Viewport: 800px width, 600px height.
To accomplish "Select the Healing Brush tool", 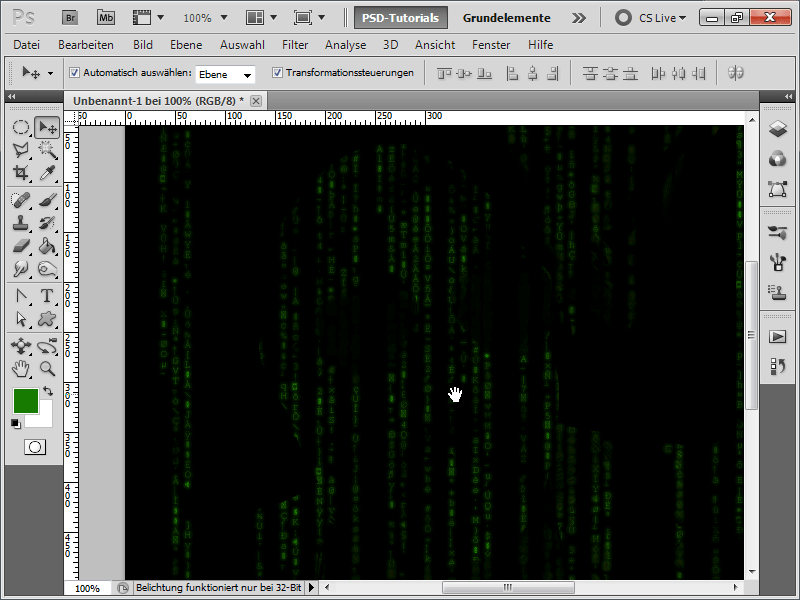I will pyautogui.click(x=21, y=200).
